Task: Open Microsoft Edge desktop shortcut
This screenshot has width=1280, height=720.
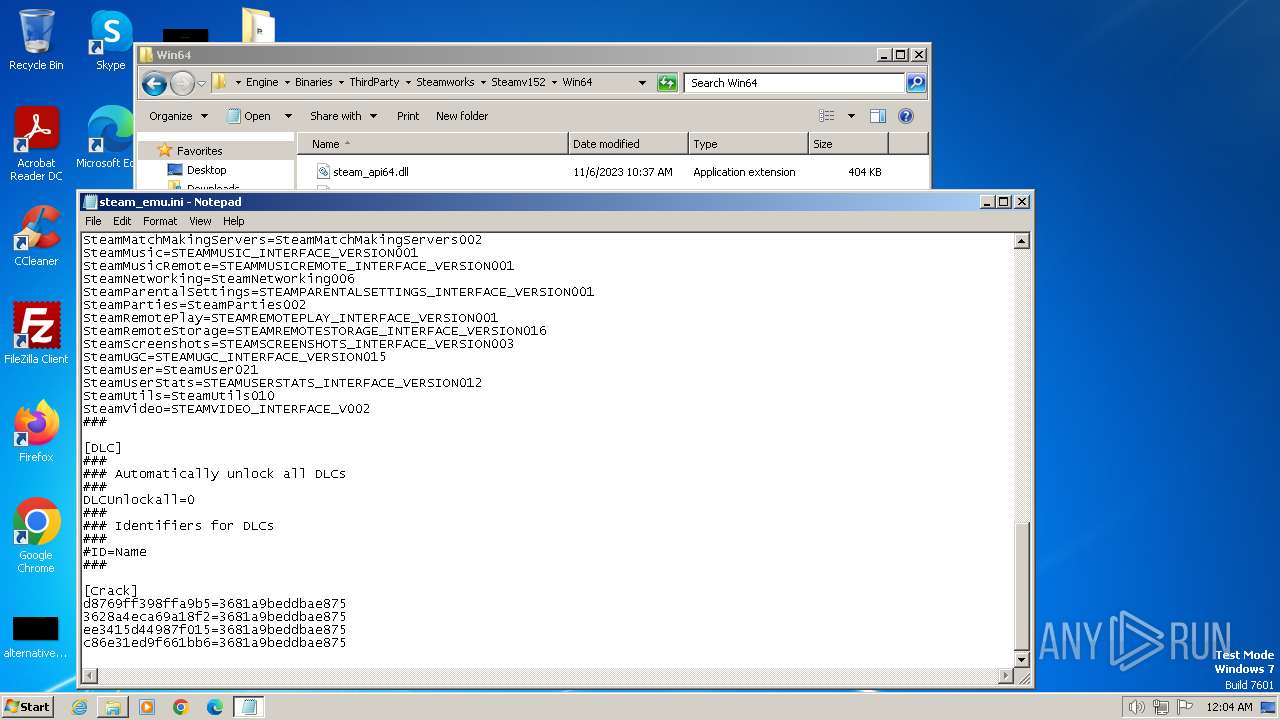Action: (108, 138)
